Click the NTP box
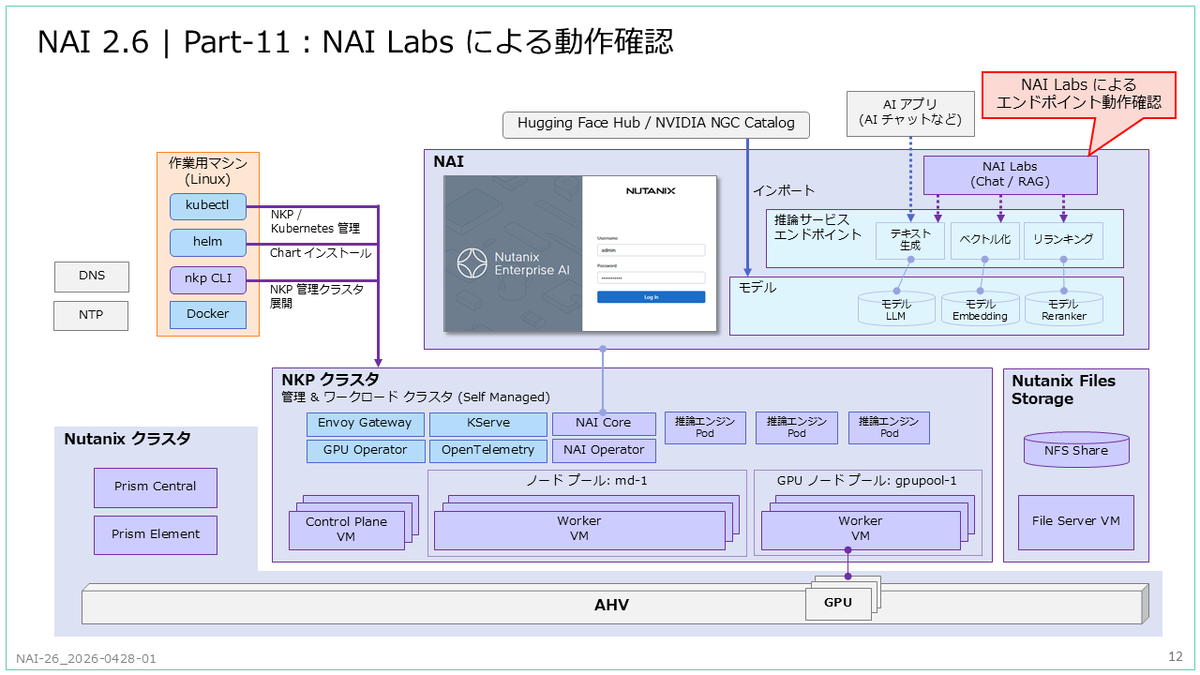The width and height of the screenshot is (1200, 675). (x=91, y=317)
